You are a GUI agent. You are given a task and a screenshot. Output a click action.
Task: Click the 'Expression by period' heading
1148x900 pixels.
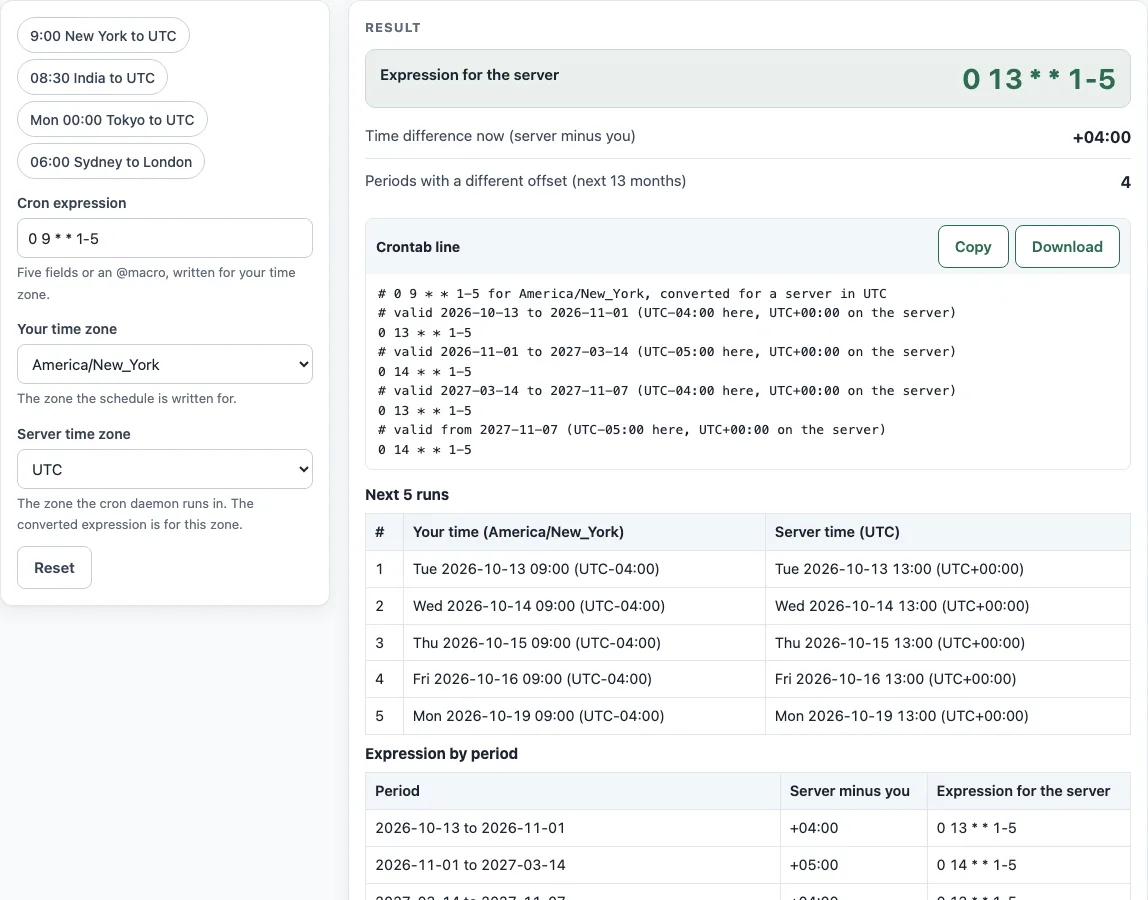tap(441, 754)
